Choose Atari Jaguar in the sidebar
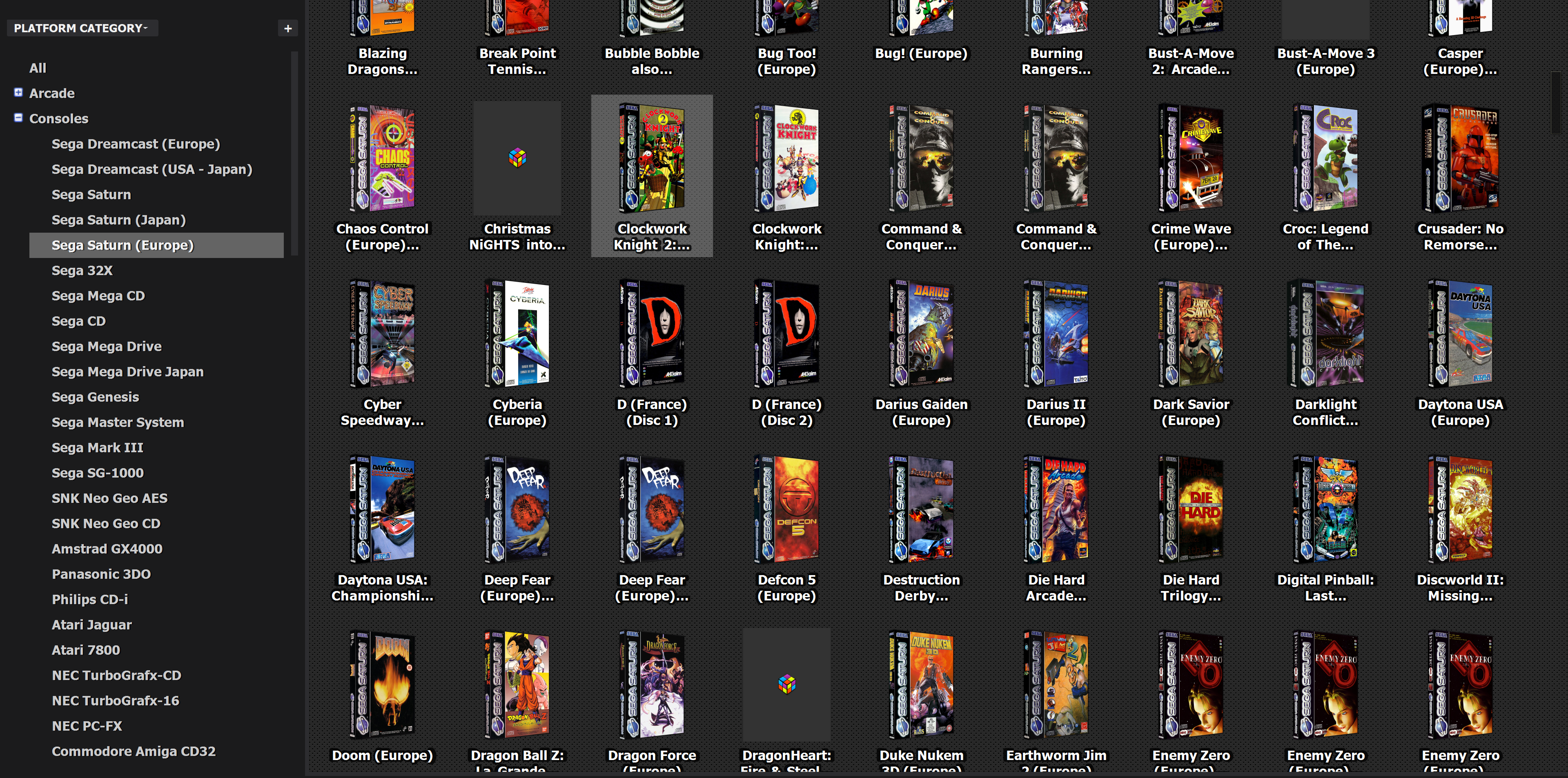1568x778 pixels. pos(91,625)
